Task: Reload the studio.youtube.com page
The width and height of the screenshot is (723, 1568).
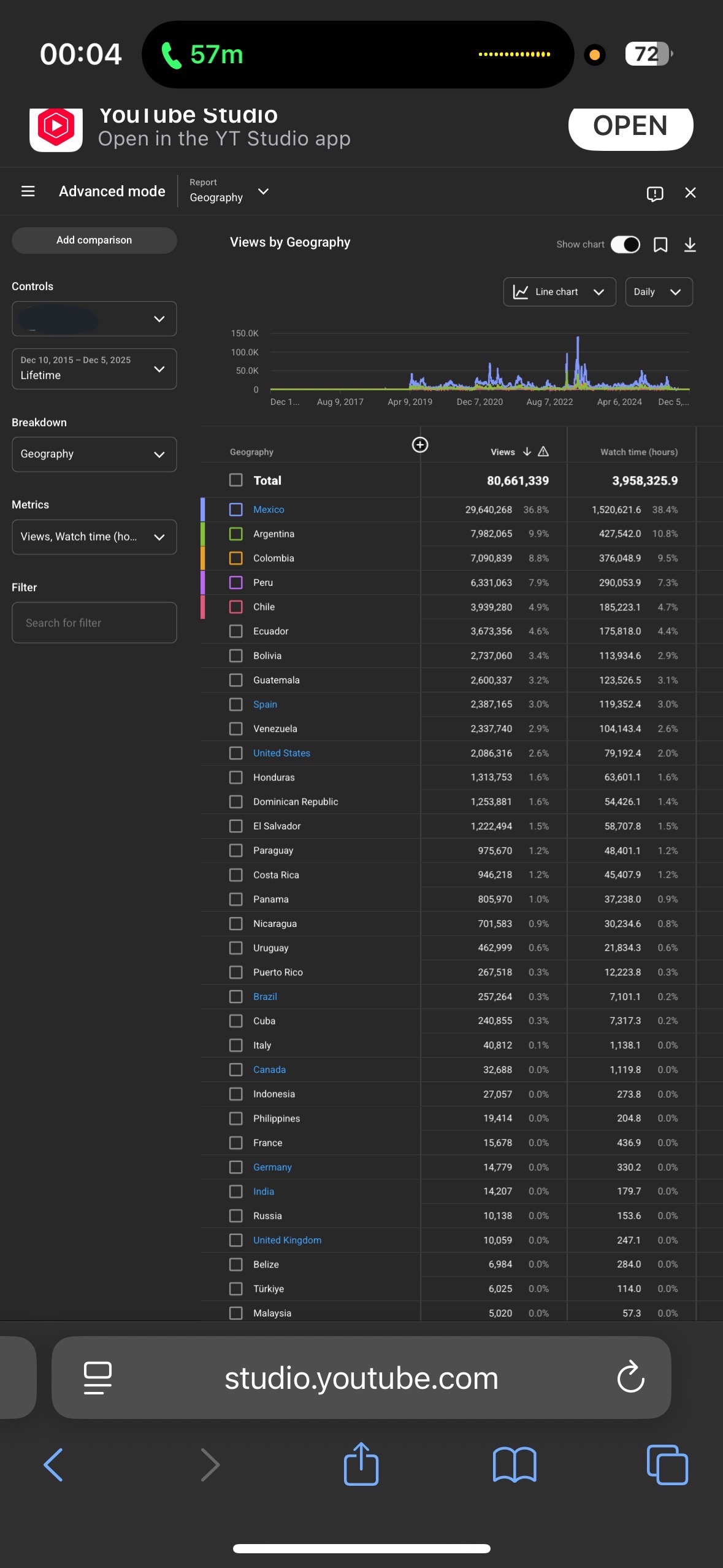Action: [x=630, y=1378]
